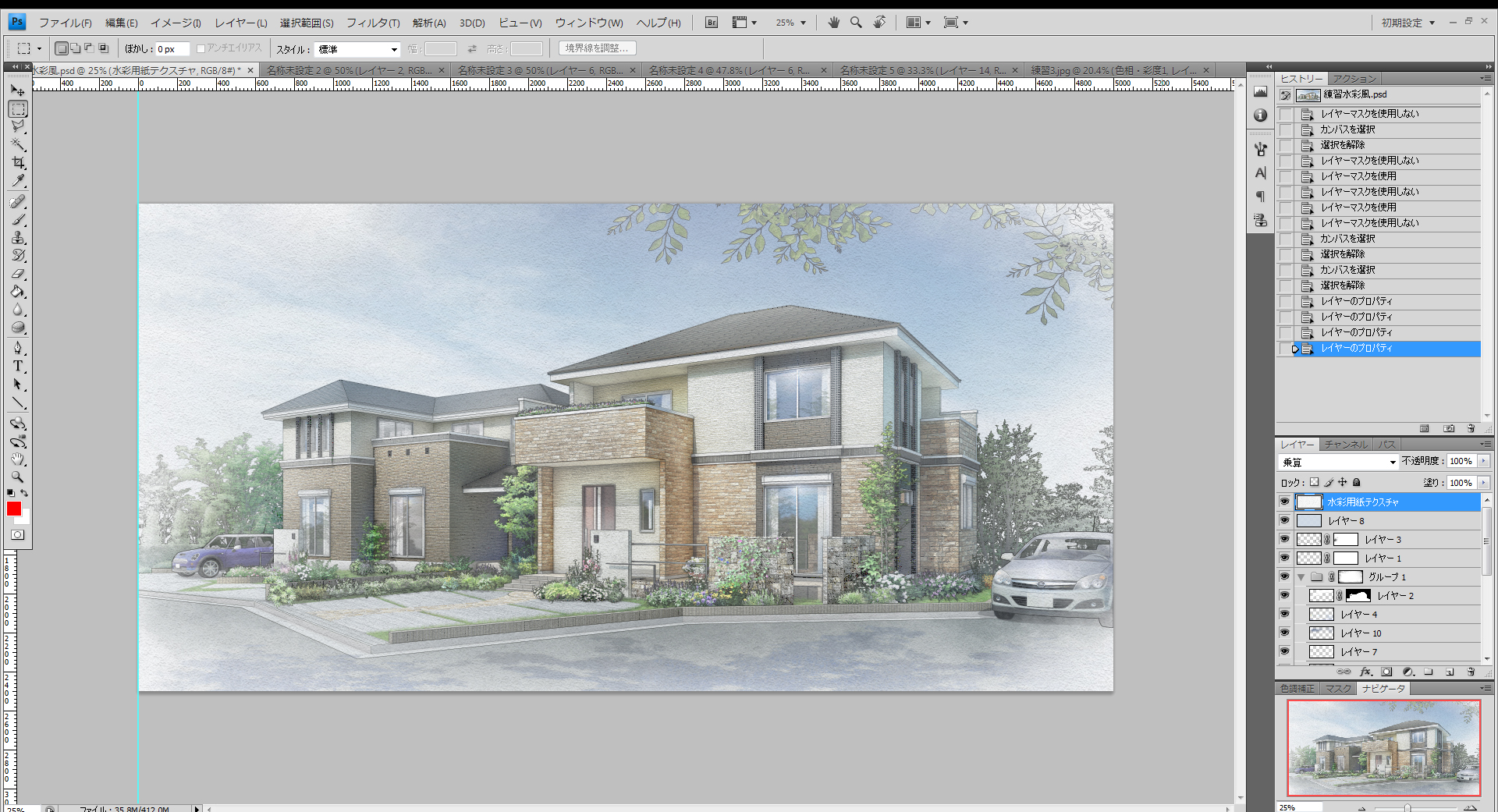
Task: Select the Crop tool
Action: pyautogui.click(x=18, y=163)
